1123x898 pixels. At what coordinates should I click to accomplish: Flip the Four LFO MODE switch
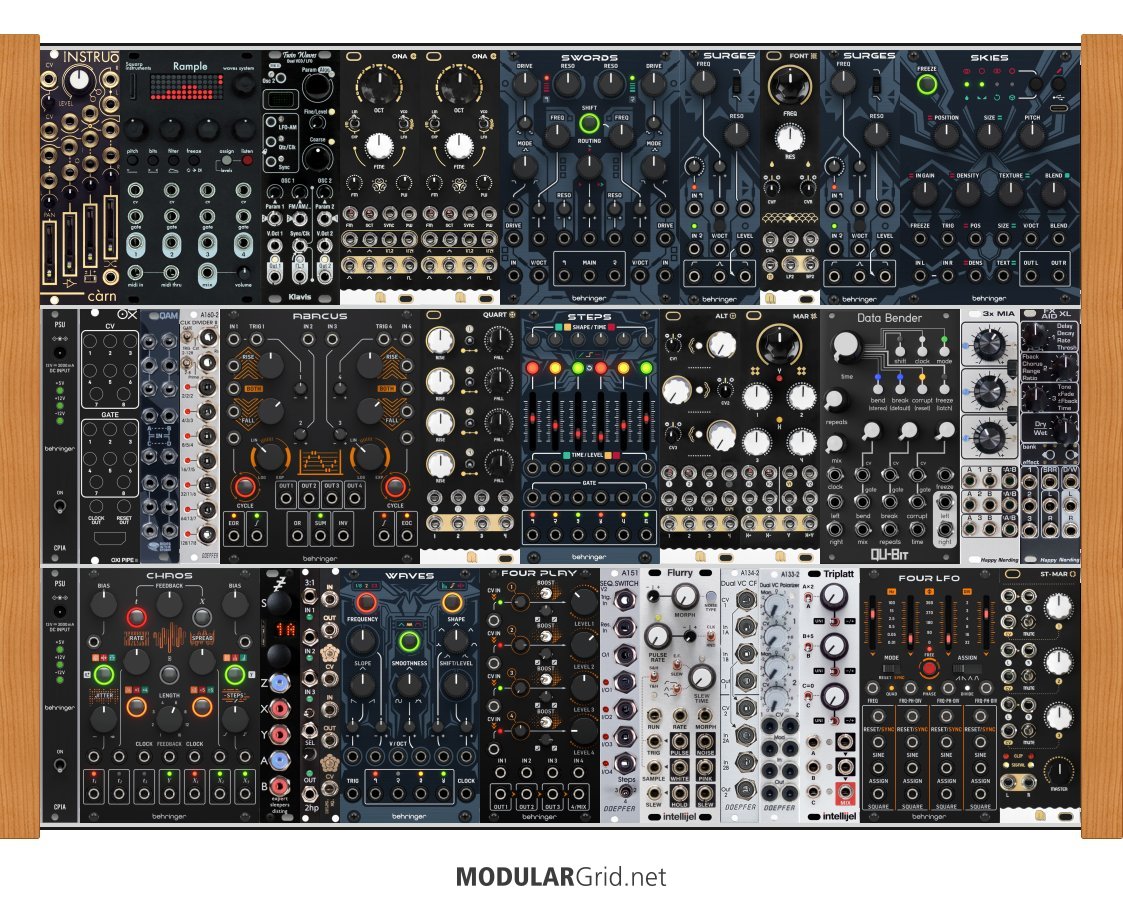tap(892, 668)
